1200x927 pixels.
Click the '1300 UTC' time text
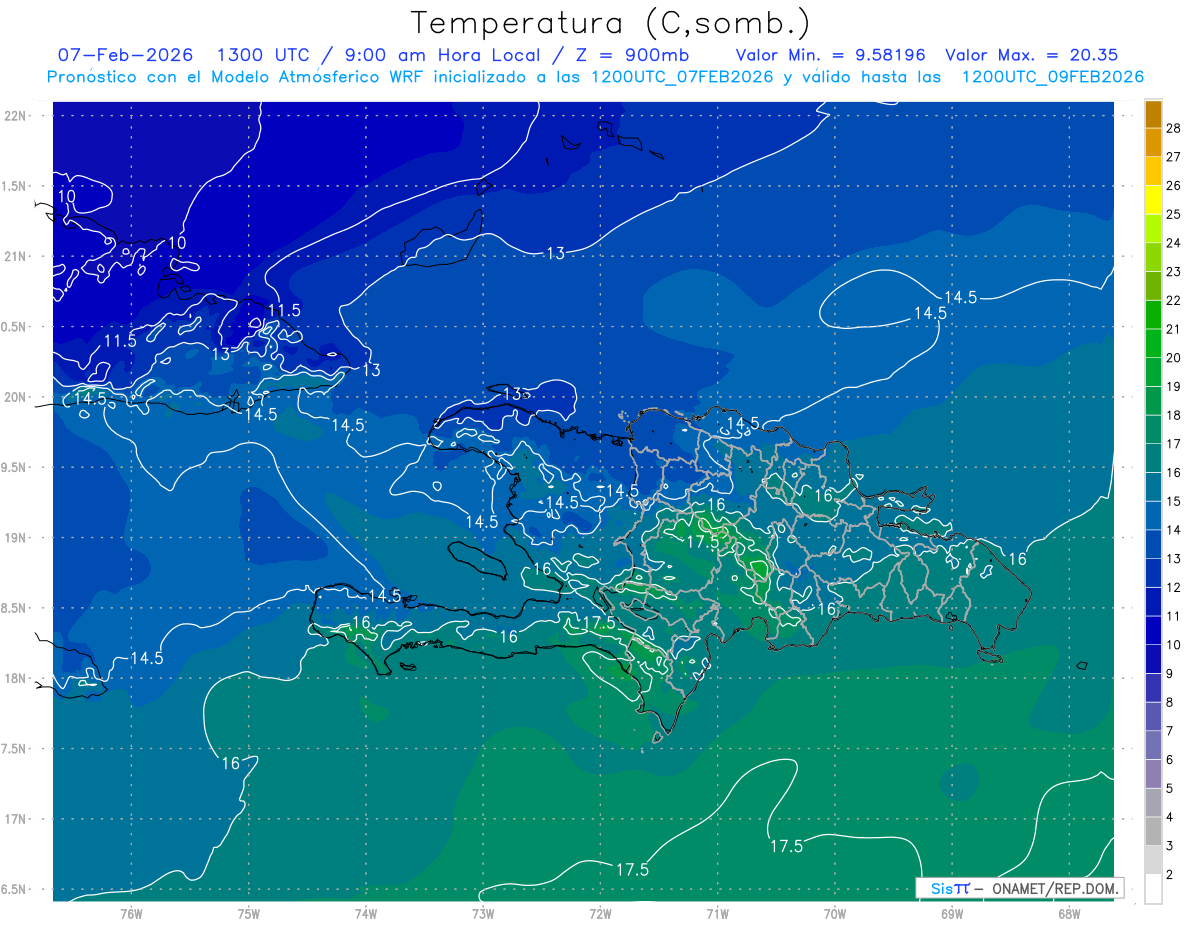pyautogui.click(x=264, y=55)
